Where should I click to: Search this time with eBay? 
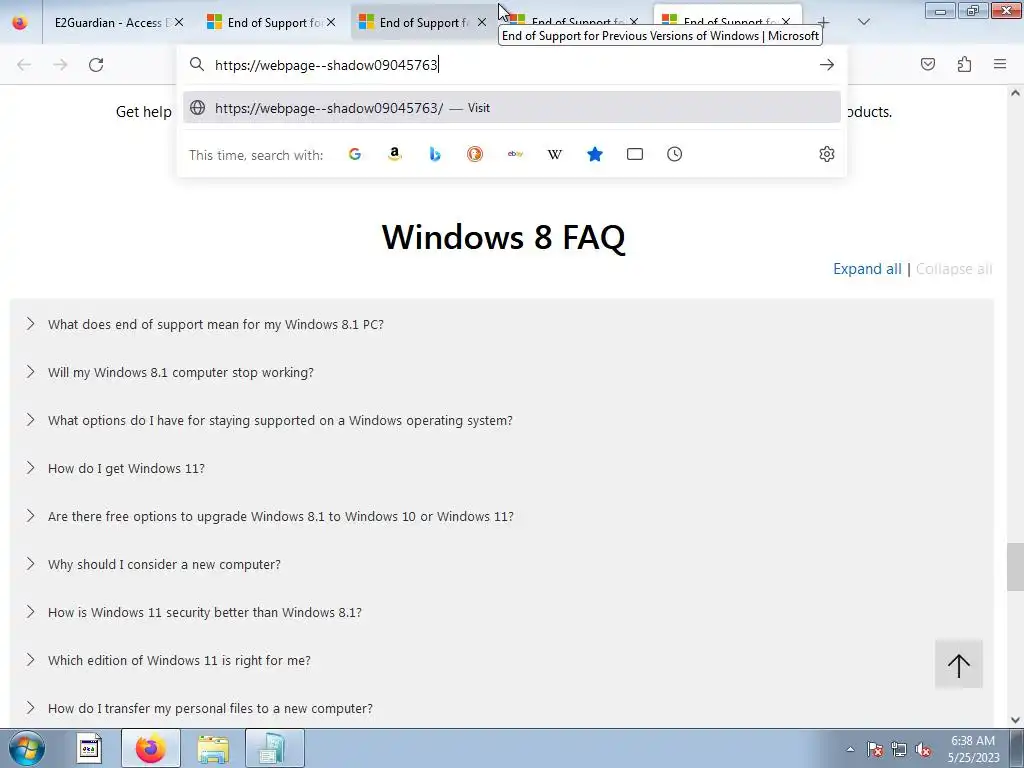pos(515,154)
